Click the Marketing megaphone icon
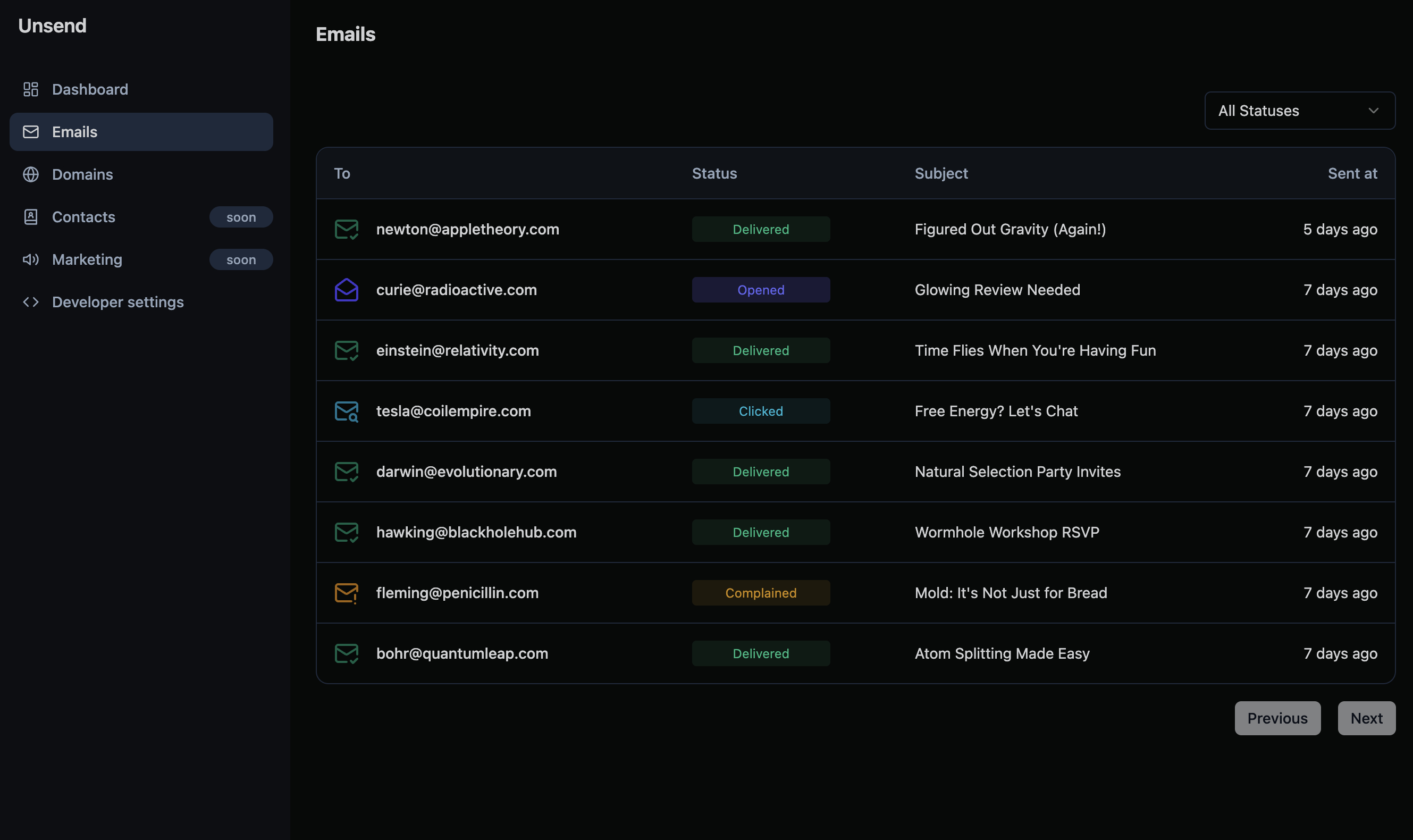This screenshot has height=840, width=1413. 30,259
